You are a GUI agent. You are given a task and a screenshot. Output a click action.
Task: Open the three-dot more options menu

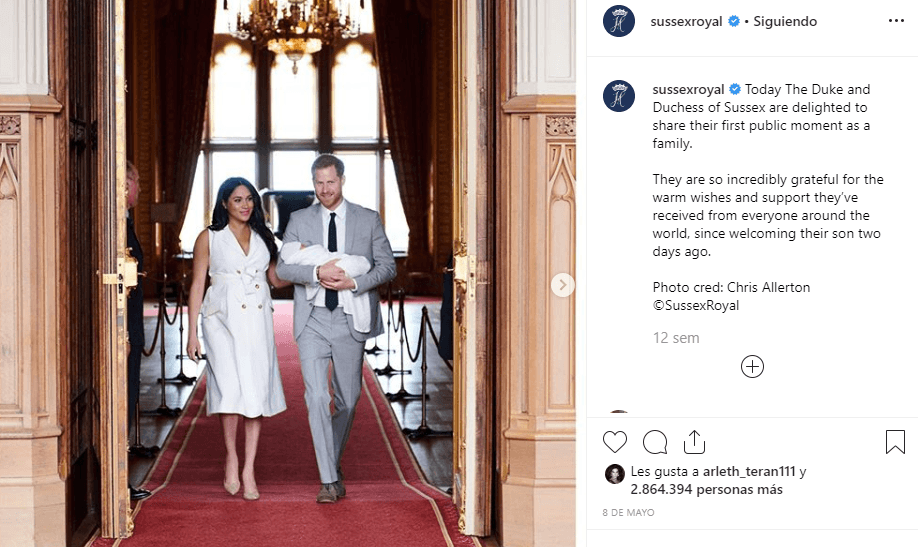pos(896,21)
